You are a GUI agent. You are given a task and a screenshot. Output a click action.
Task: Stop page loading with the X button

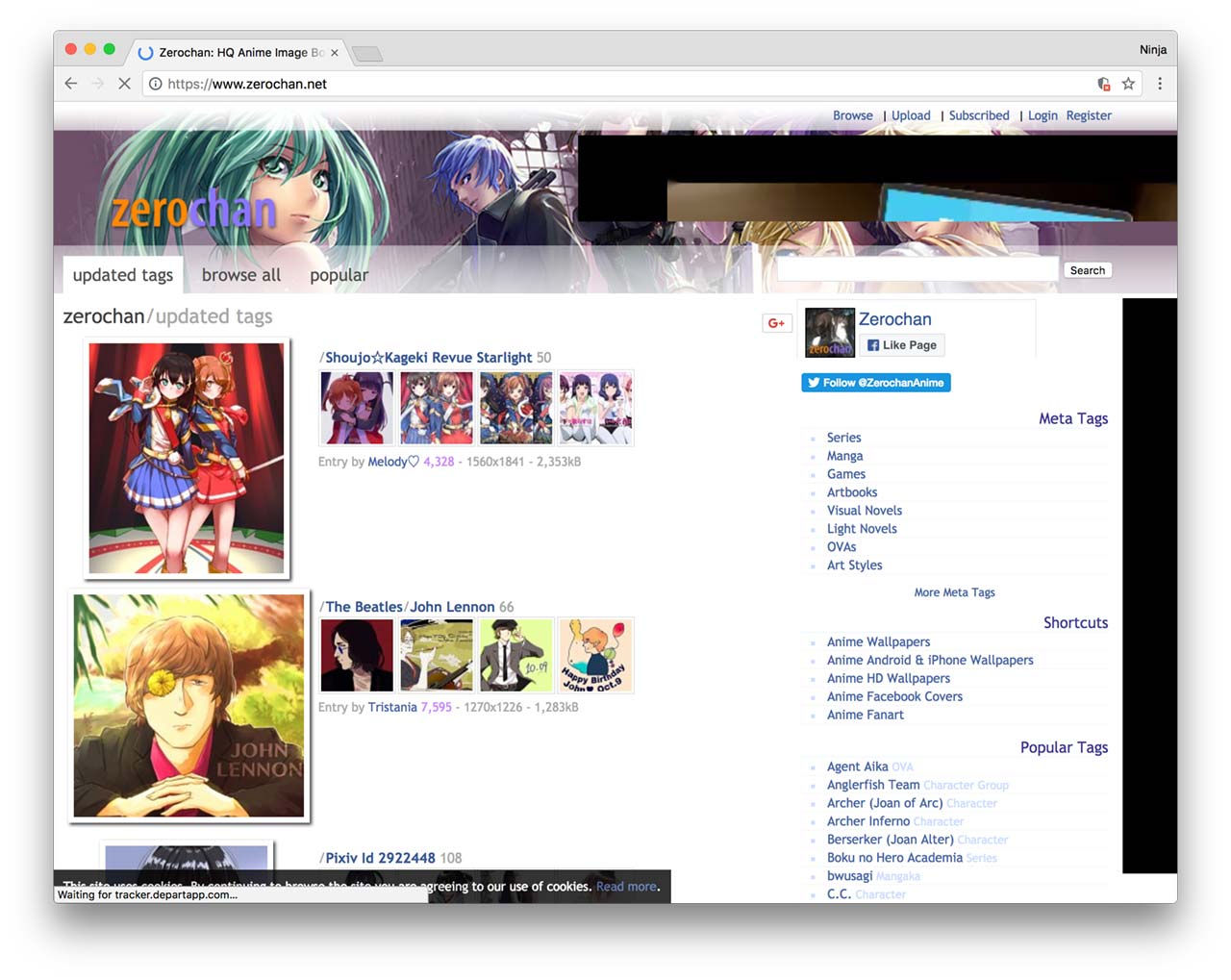click(124, 84)
